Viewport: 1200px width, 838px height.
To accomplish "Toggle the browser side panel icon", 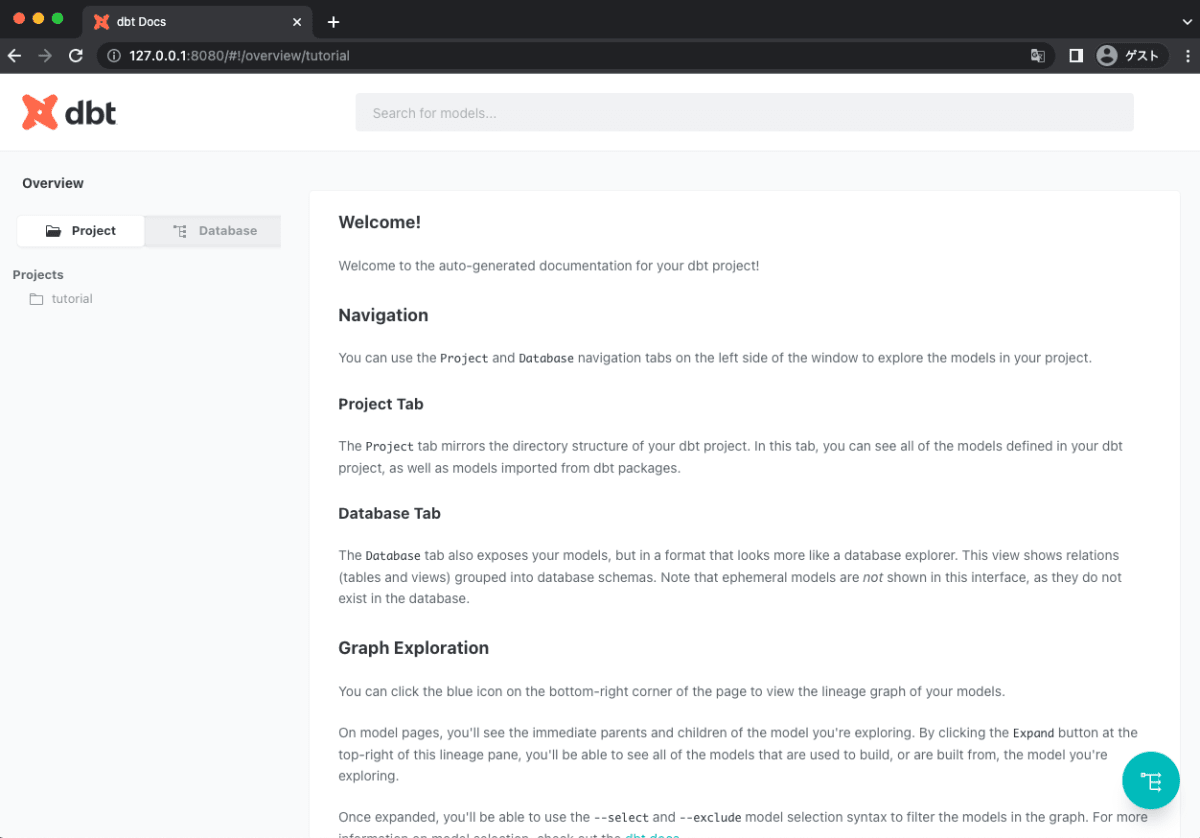I will (x=1076, y=56).
